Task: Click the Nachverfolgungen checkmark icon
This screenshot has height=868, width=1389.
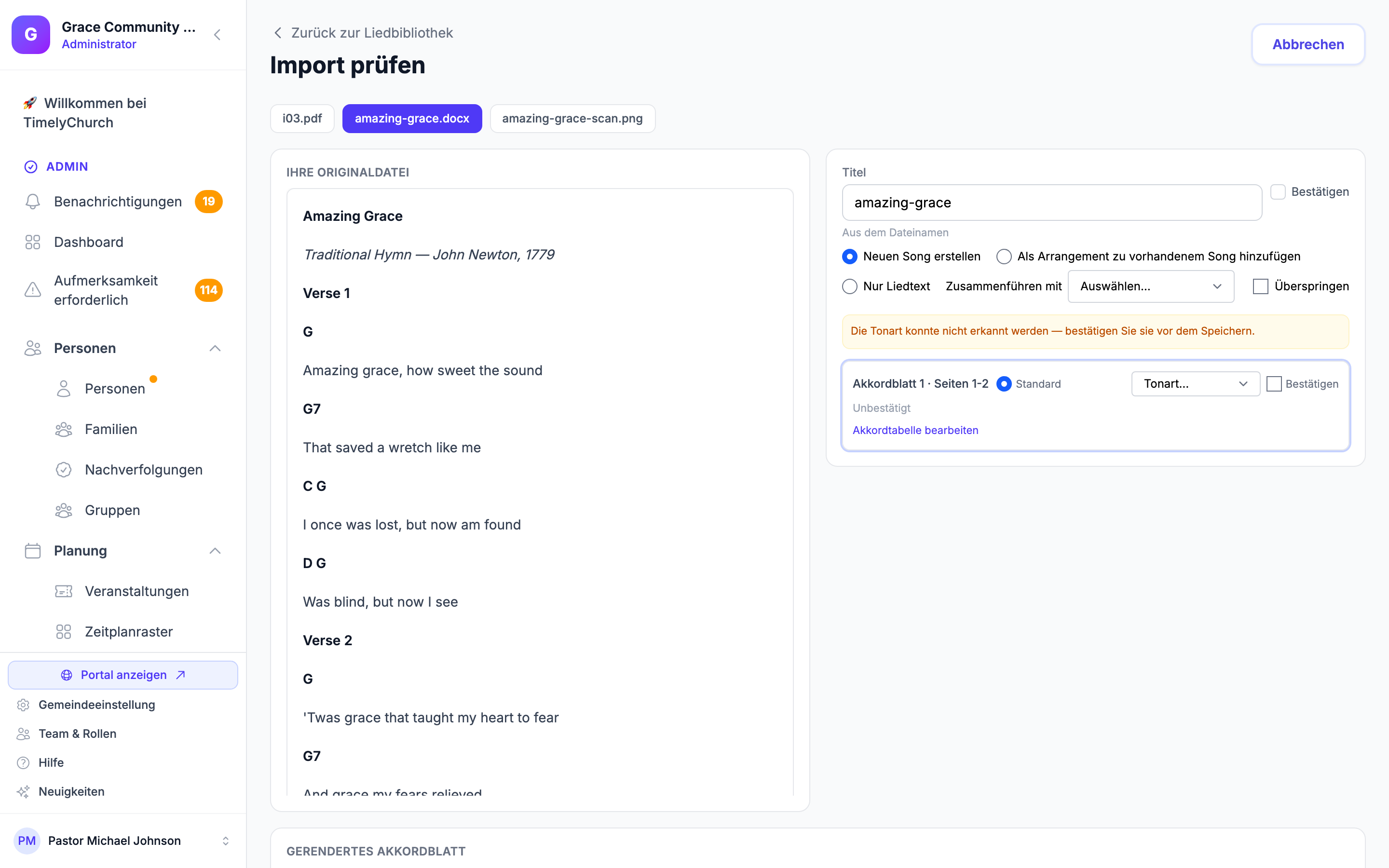Action: coord(64,470)
